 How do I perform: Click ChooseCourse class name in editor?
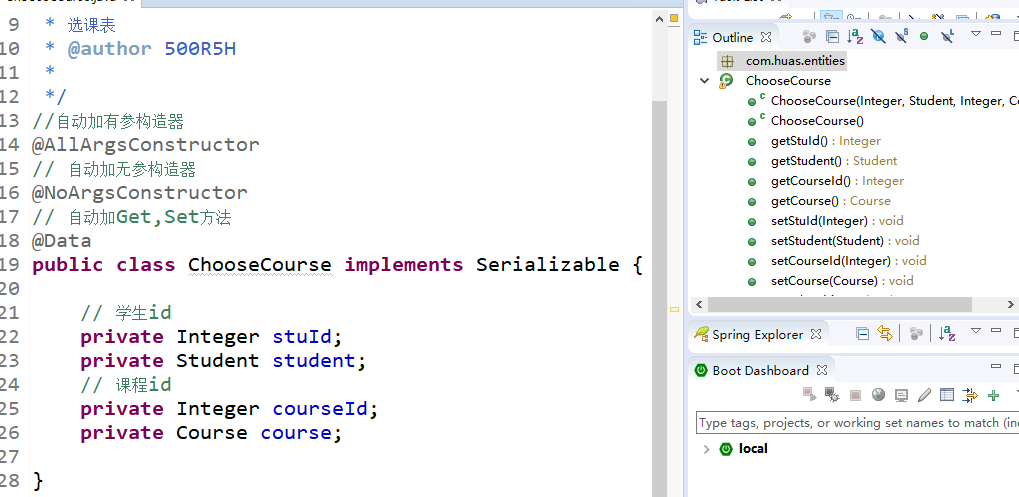coord(260,265)
